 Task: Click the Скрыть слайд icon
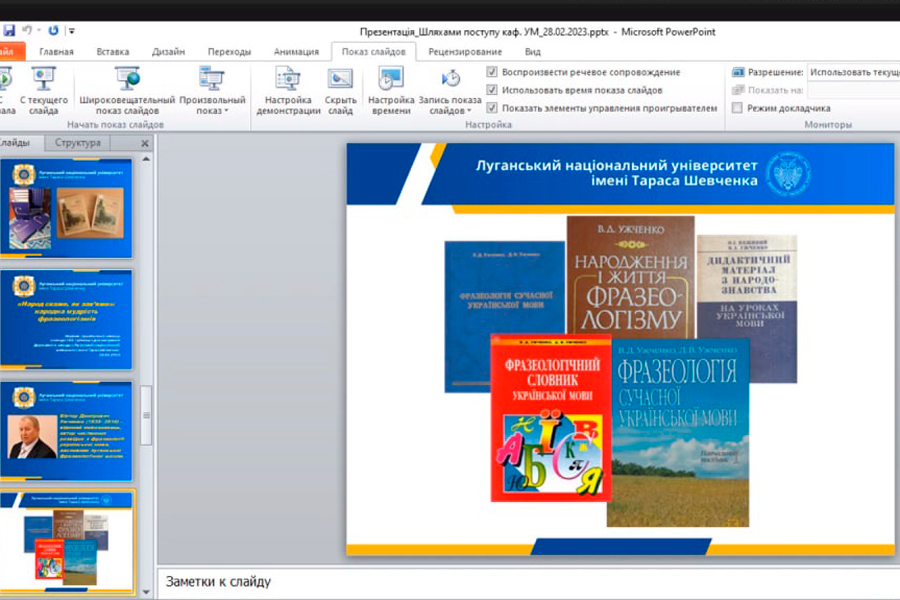pos(340,80)
